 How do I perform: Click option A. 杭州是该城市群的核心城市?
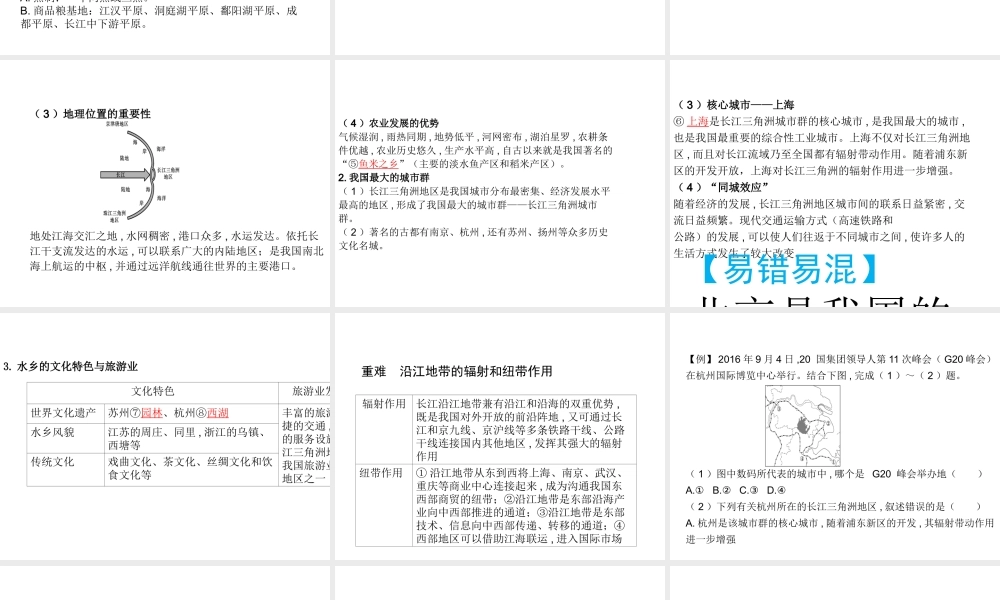point(840,530)
